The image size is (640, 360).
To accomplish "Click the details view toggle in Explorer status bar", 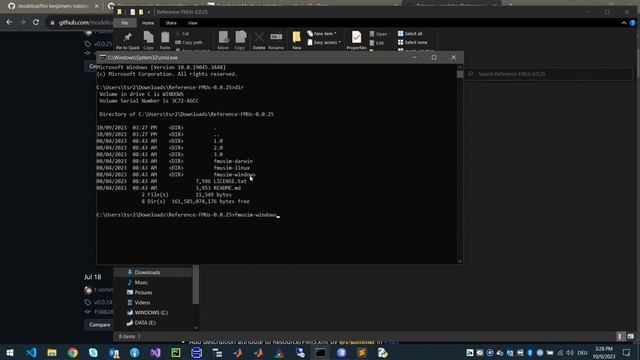I will tap(620, 336).
